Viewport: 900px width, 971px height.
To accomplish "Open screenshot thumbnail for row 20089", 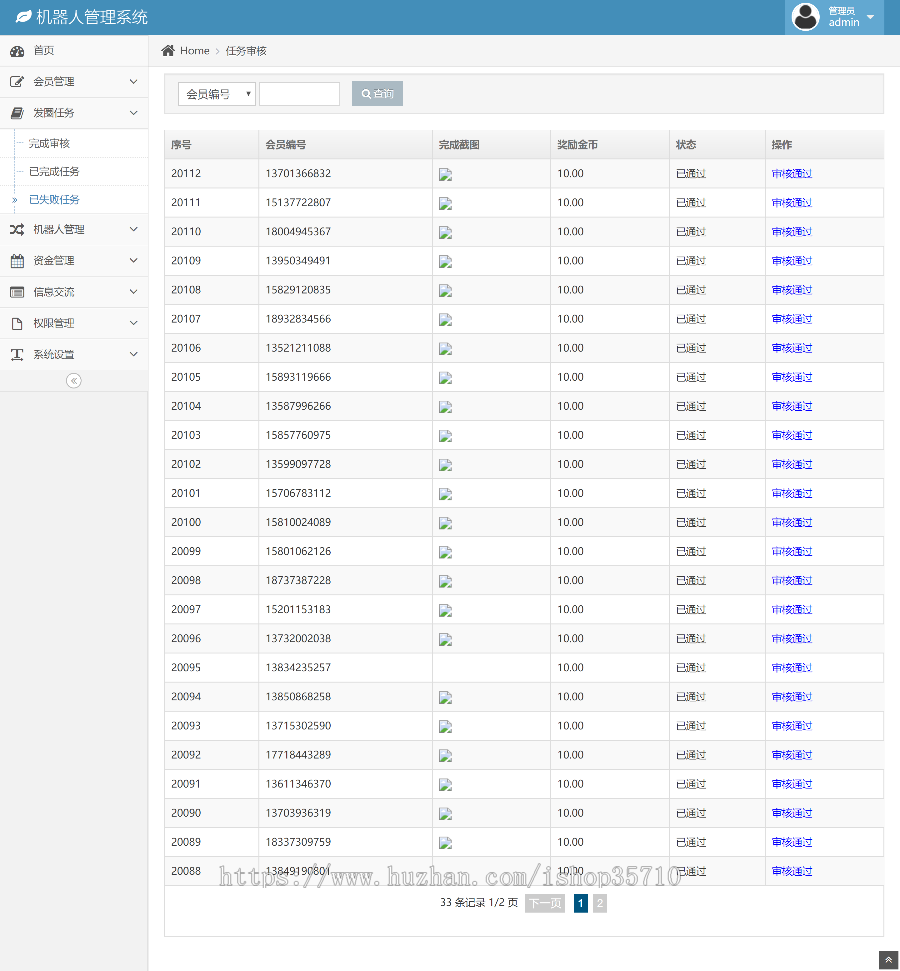I will tap(445, 843).
